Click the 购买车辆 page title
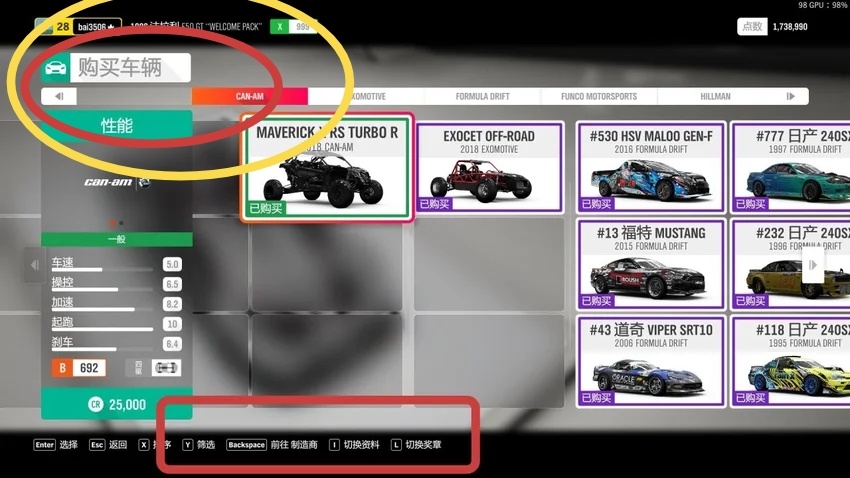Image resolution: width=850 pixels, height=478 pixels. click(x=120, y=68)
